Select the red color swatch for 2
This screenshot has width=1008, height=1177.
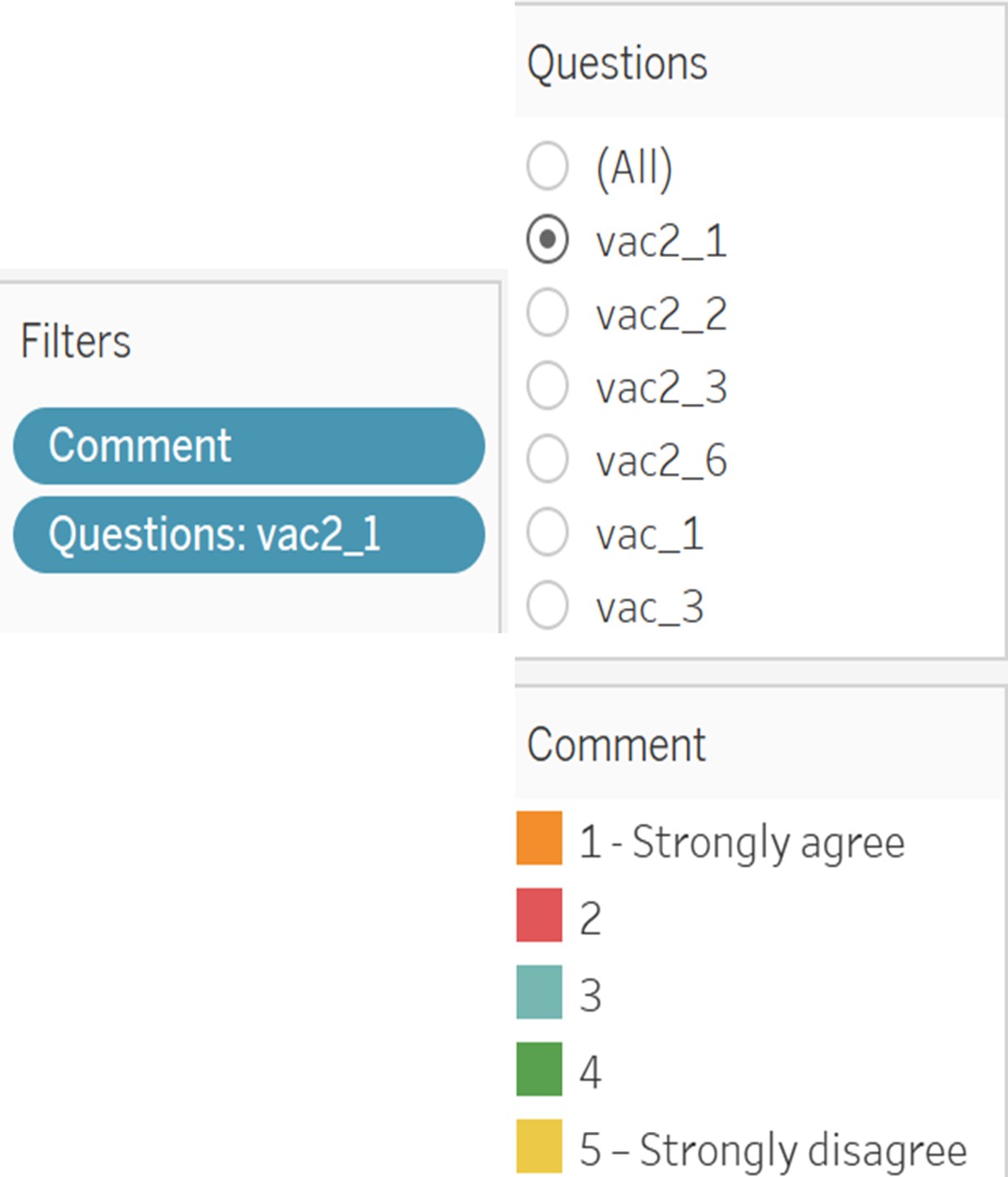click(x=539, y=915)
